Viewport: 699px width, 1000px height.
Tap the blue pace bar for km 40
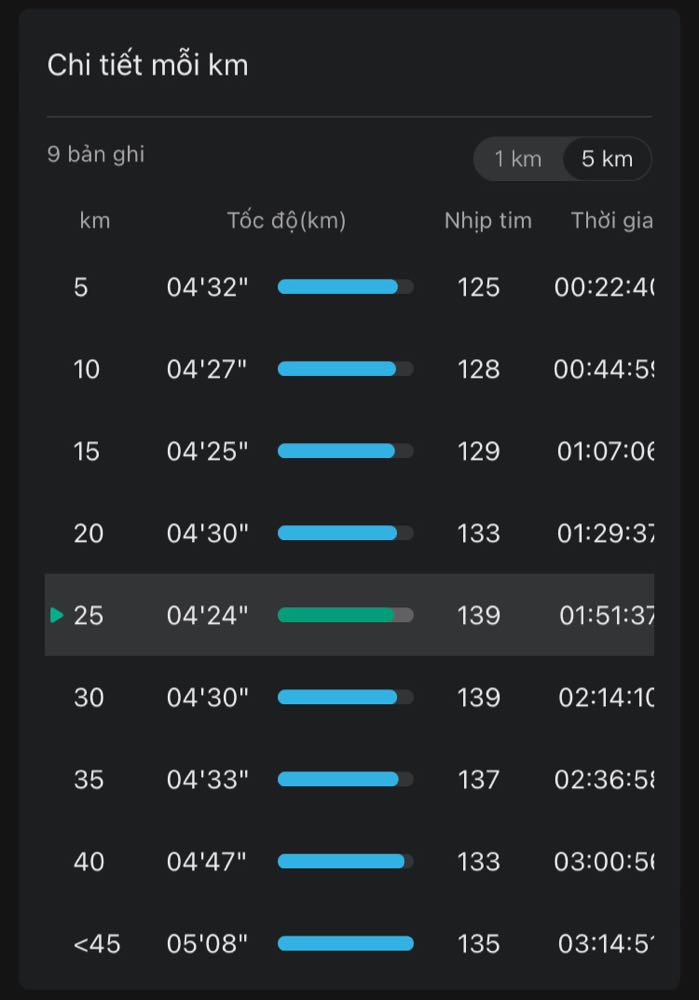pos(346,862)
